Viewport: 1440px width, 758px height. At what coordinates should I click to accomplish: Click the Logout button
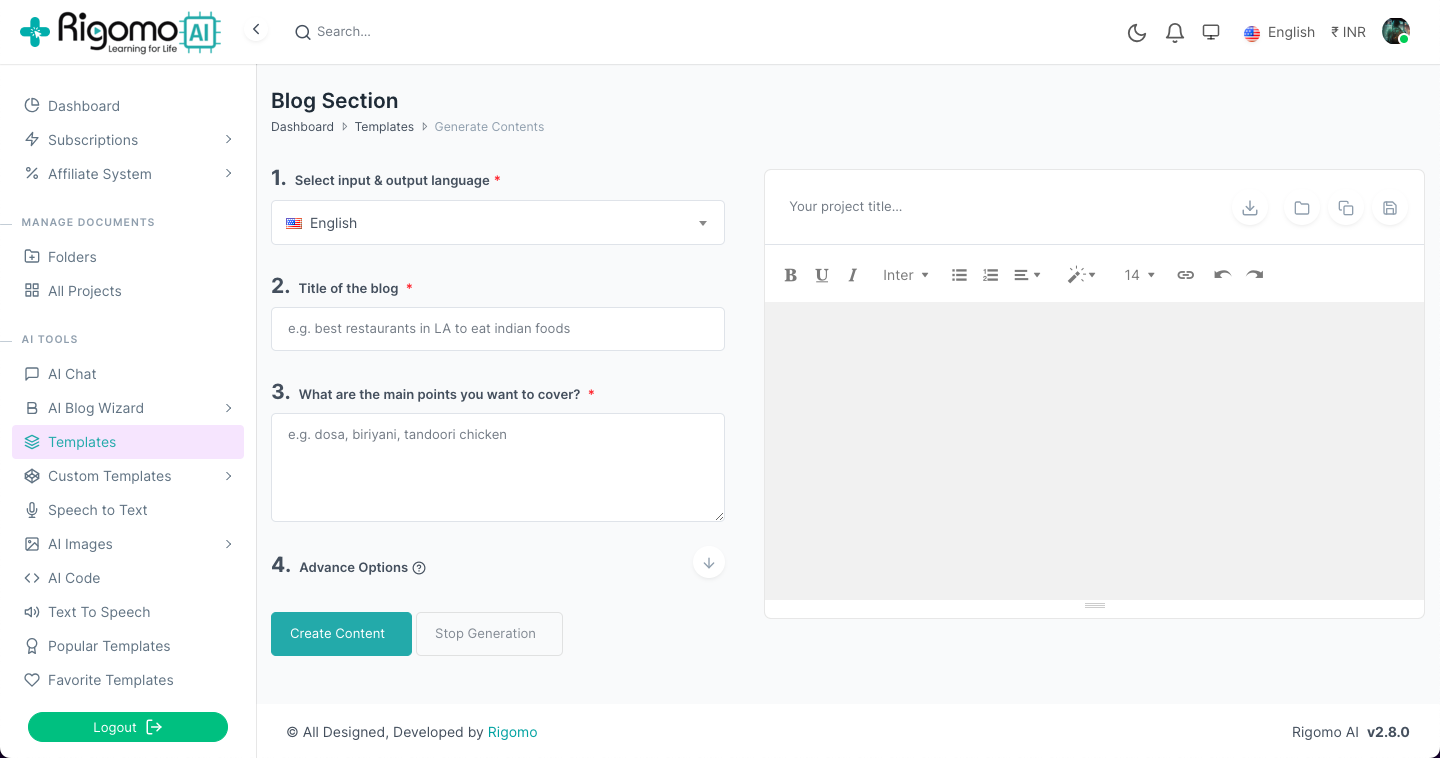click(x=128, y=727)
